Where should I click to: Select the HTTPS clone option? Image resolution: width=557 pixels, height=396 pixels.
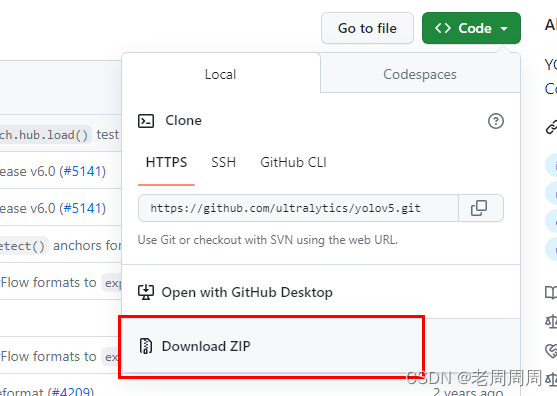tap(166, 162)
